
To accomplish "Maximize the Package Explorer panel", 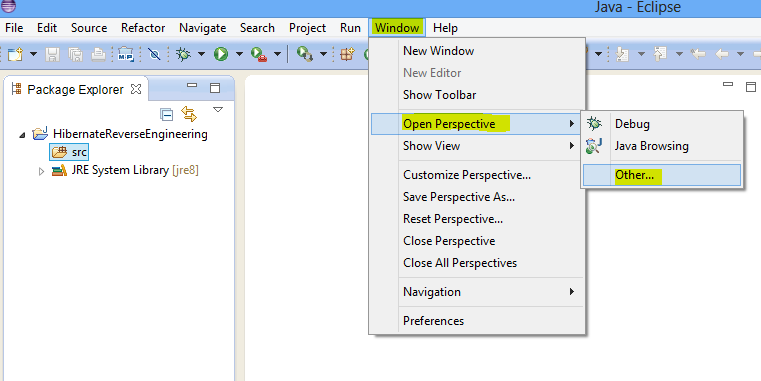I will point(215,88).
